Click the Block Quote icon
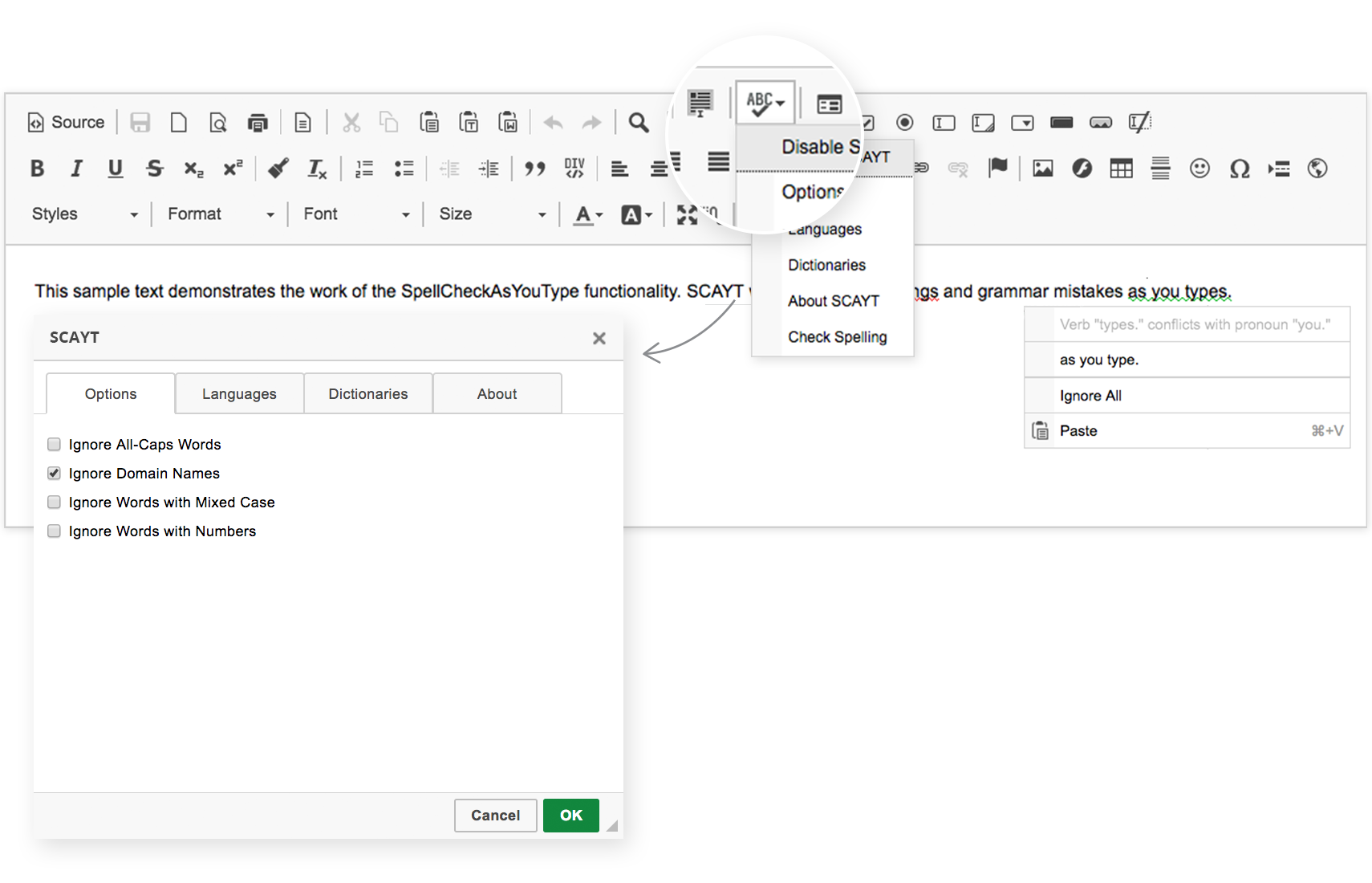Image resolution: width=1372 pixels, height=883 pixels. (x=535, y=169)
